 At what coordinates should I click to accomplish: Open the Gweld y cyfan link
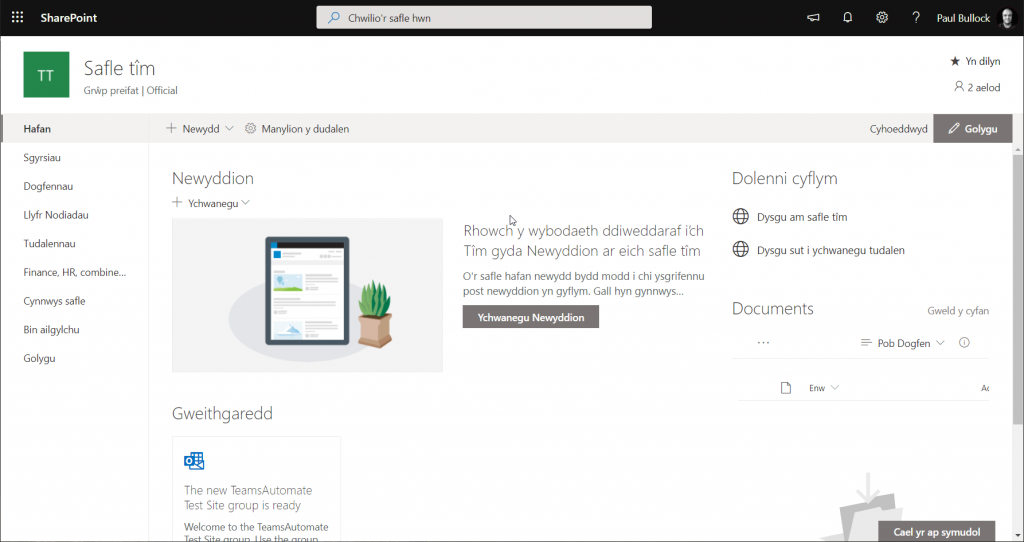pyautogui.click(x=958, y=311)
